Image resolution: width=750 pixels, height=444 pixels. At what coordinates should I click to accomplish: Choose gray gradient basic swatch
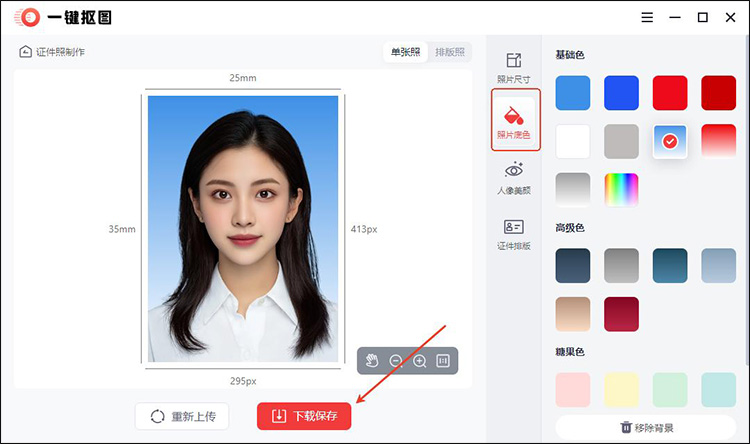(573, 190)
